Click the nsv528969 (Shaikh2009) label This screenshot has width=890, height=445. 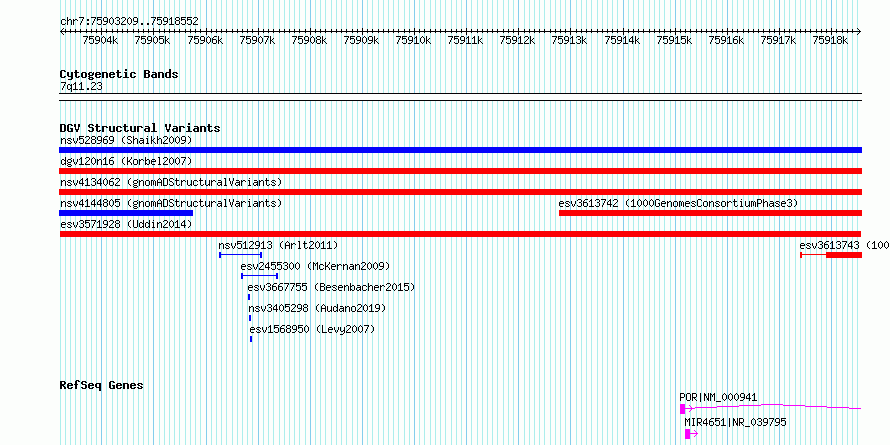[126, 140]
